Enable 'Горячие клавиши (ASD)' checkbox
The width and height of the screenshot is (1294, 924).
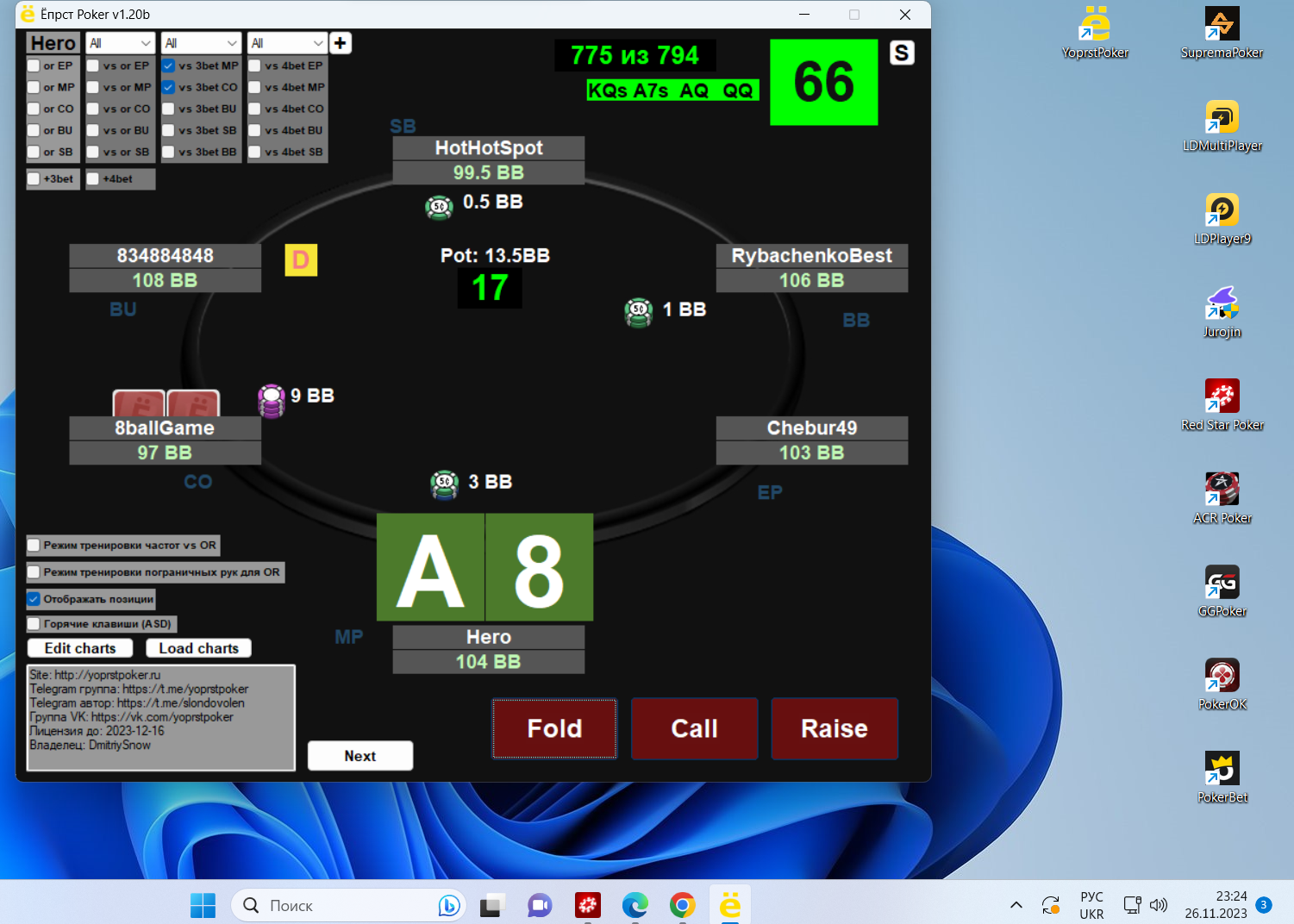point(34,624)
